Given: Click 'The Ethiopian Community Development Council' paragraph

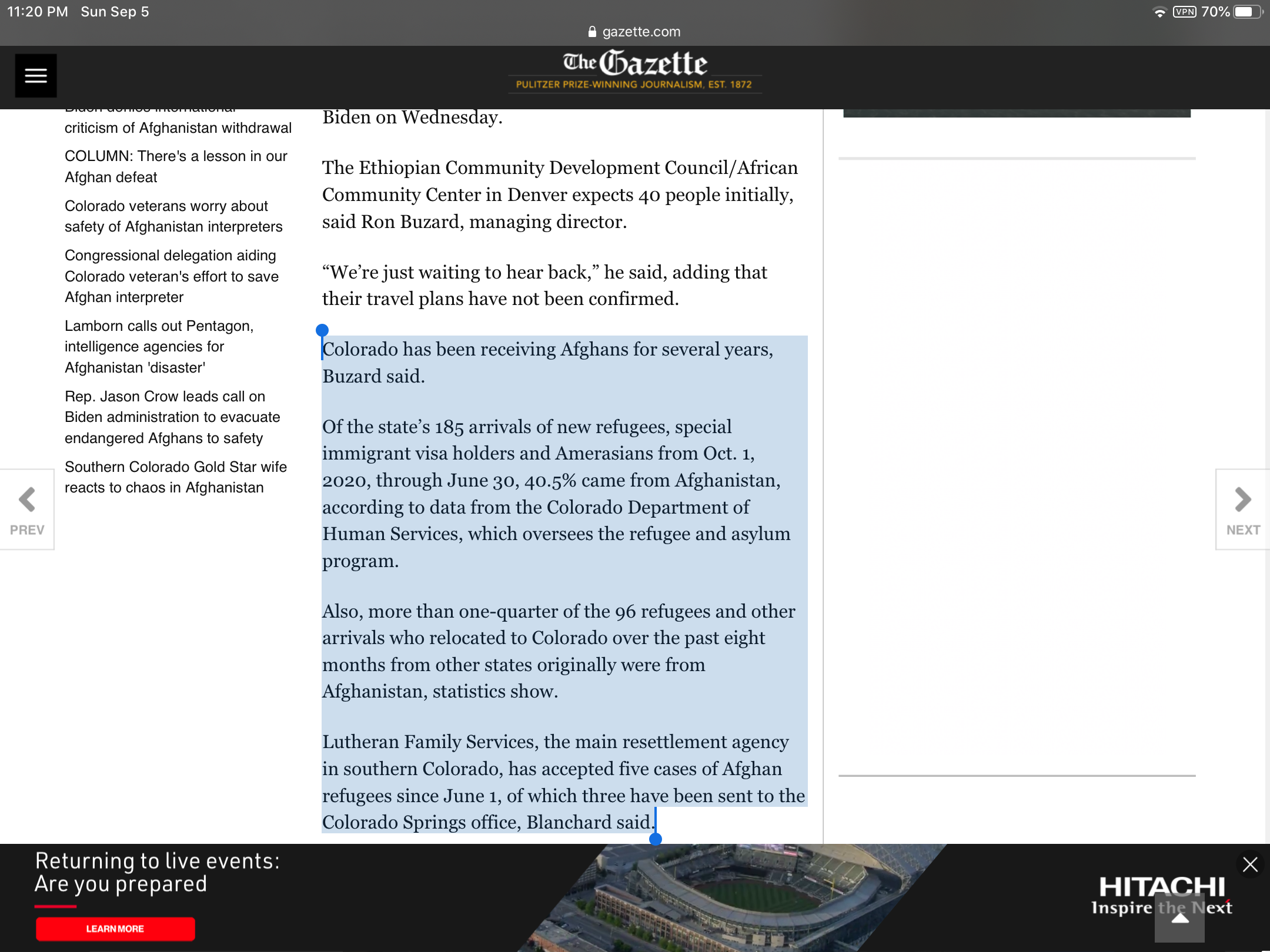Looking at the screenshot, I should pos(560,195).
